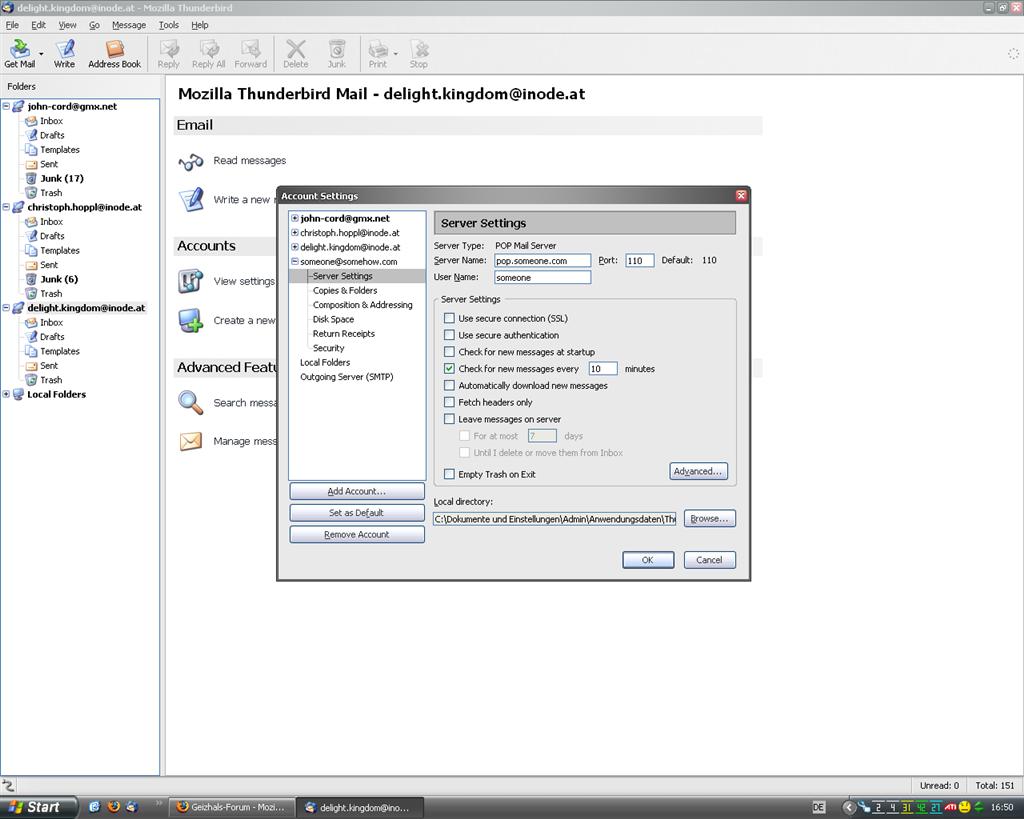This screenshot has width=1024, height=819.
Task: Collapse someone@somehow.com in Account Settings tree
Action: [295, 261]
